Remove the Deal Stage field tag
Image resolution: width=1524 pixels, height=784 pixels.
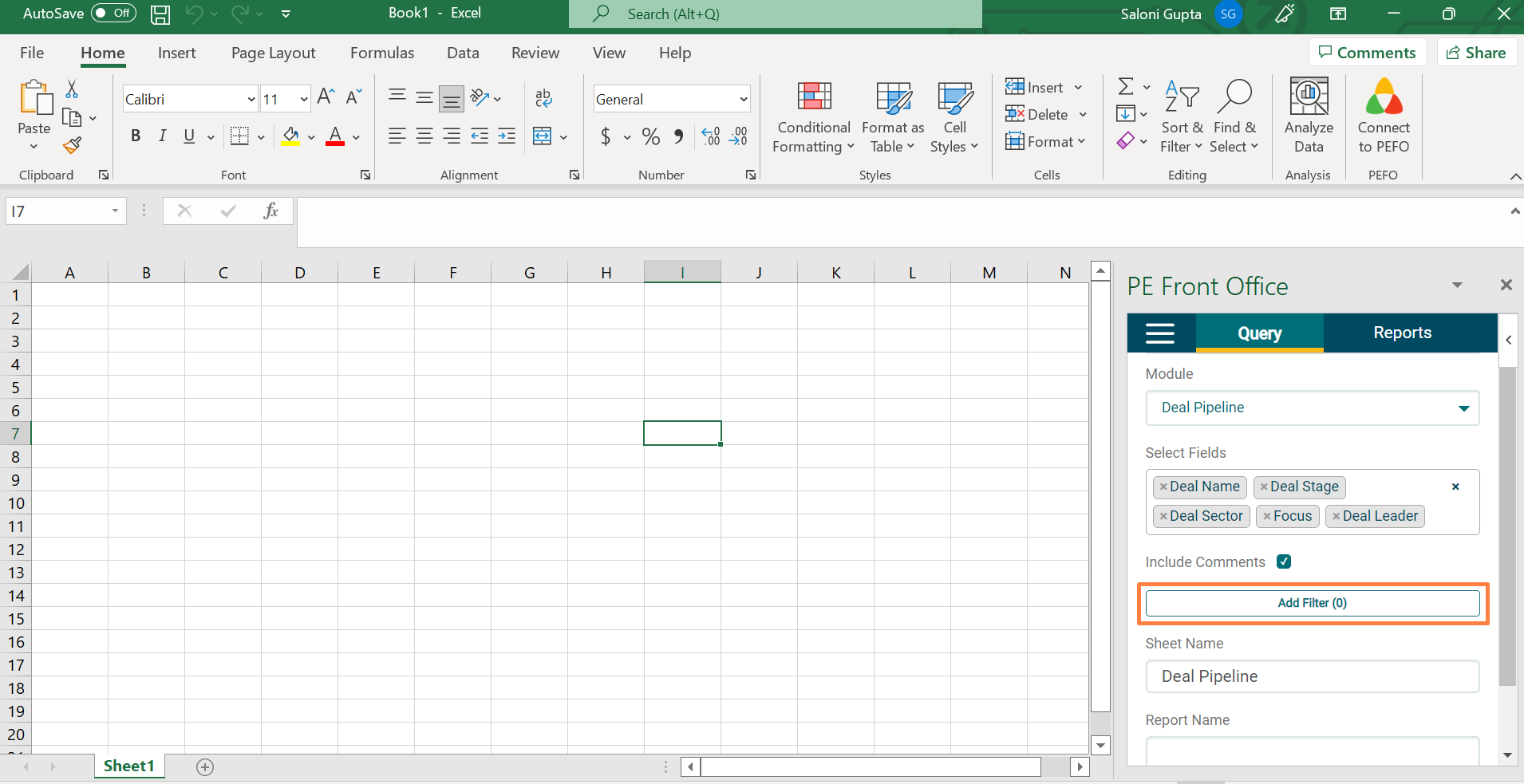click(1264, 487)
